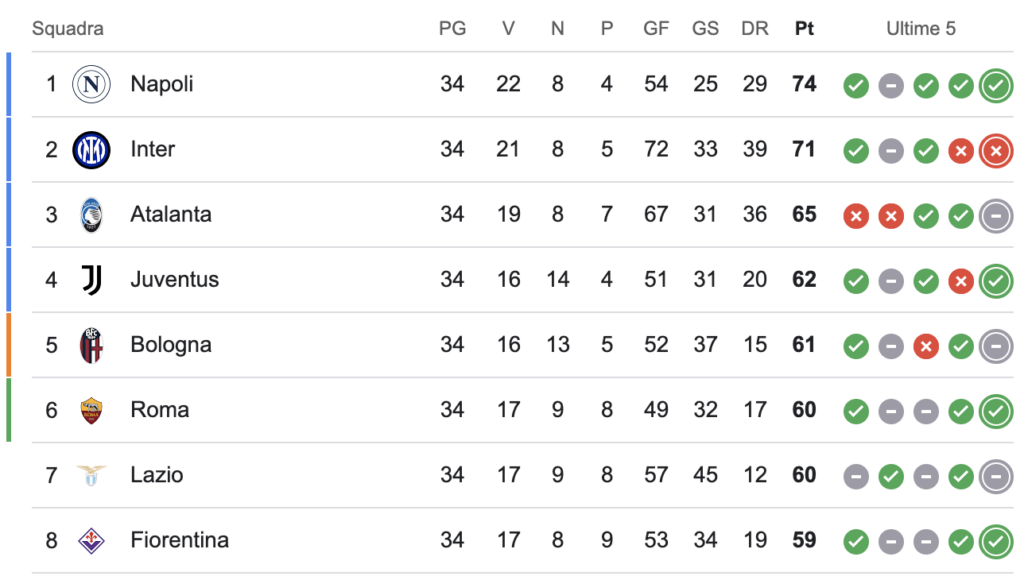Click the Juventus logo
The width and height of the screenshot is (1024, 580).
click(x=91, y=280)
